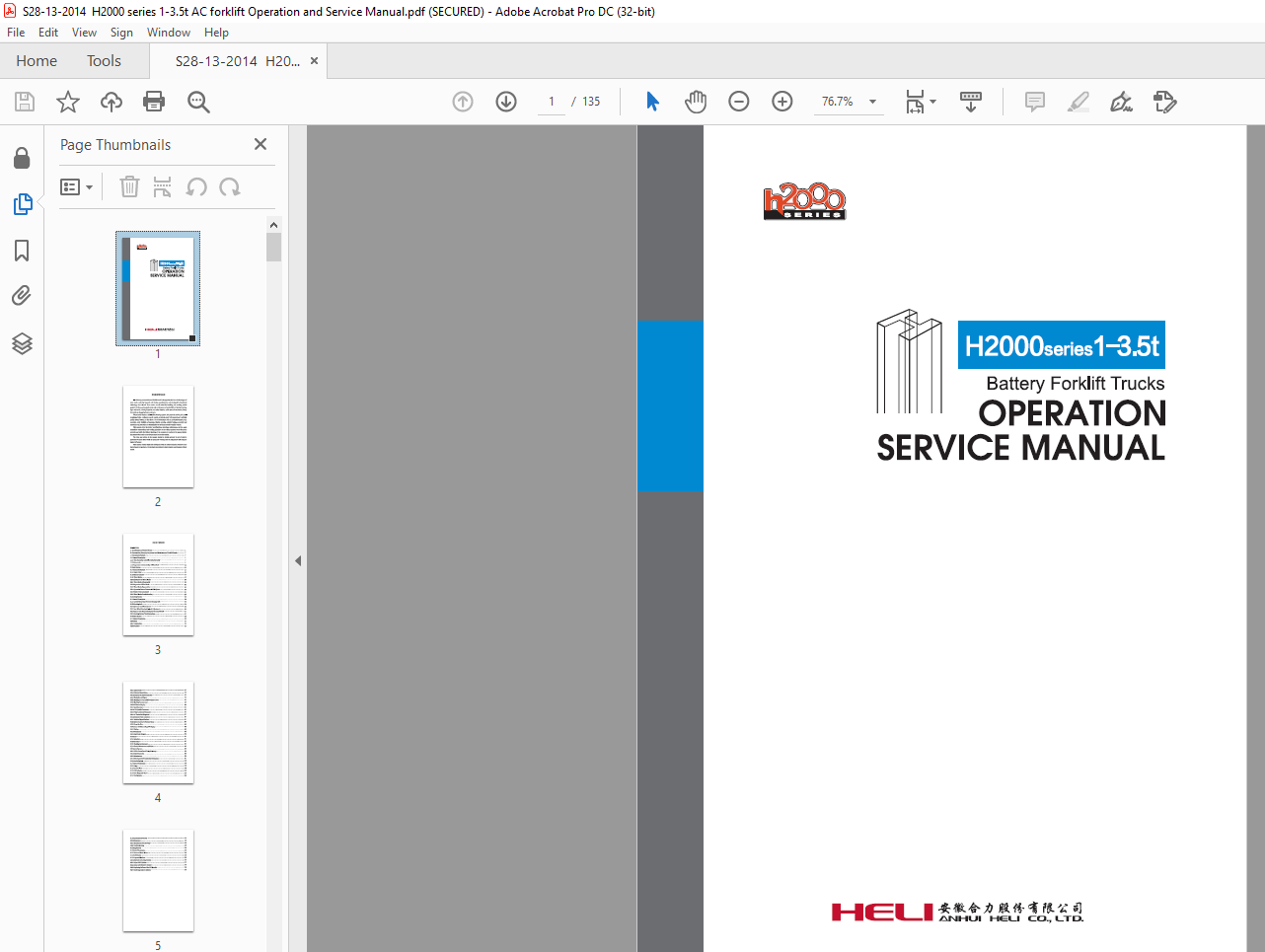Click the current page number field
The width and height of the screenshot is (1265, 952).
point(552,102)
